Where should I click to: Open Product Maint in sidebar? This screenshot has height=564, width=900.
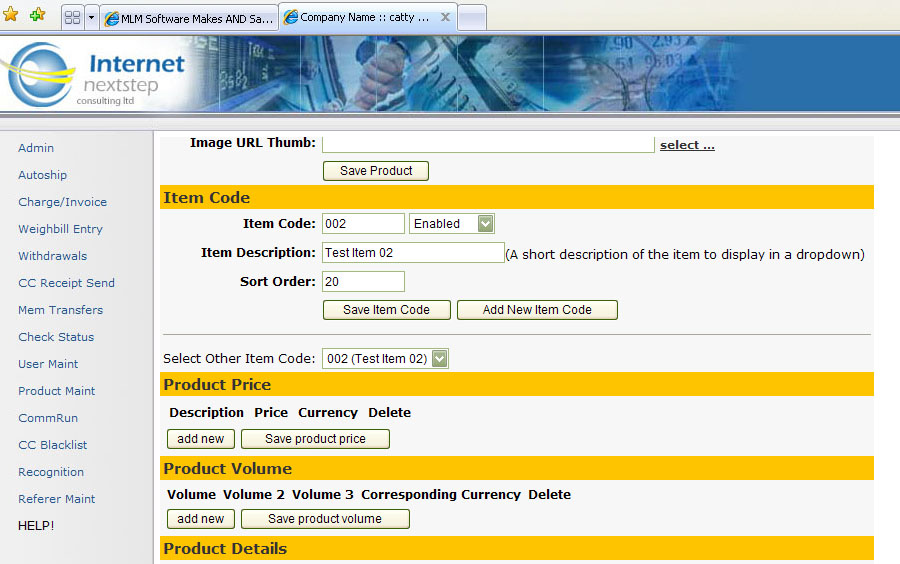click(x=57, y=391)
